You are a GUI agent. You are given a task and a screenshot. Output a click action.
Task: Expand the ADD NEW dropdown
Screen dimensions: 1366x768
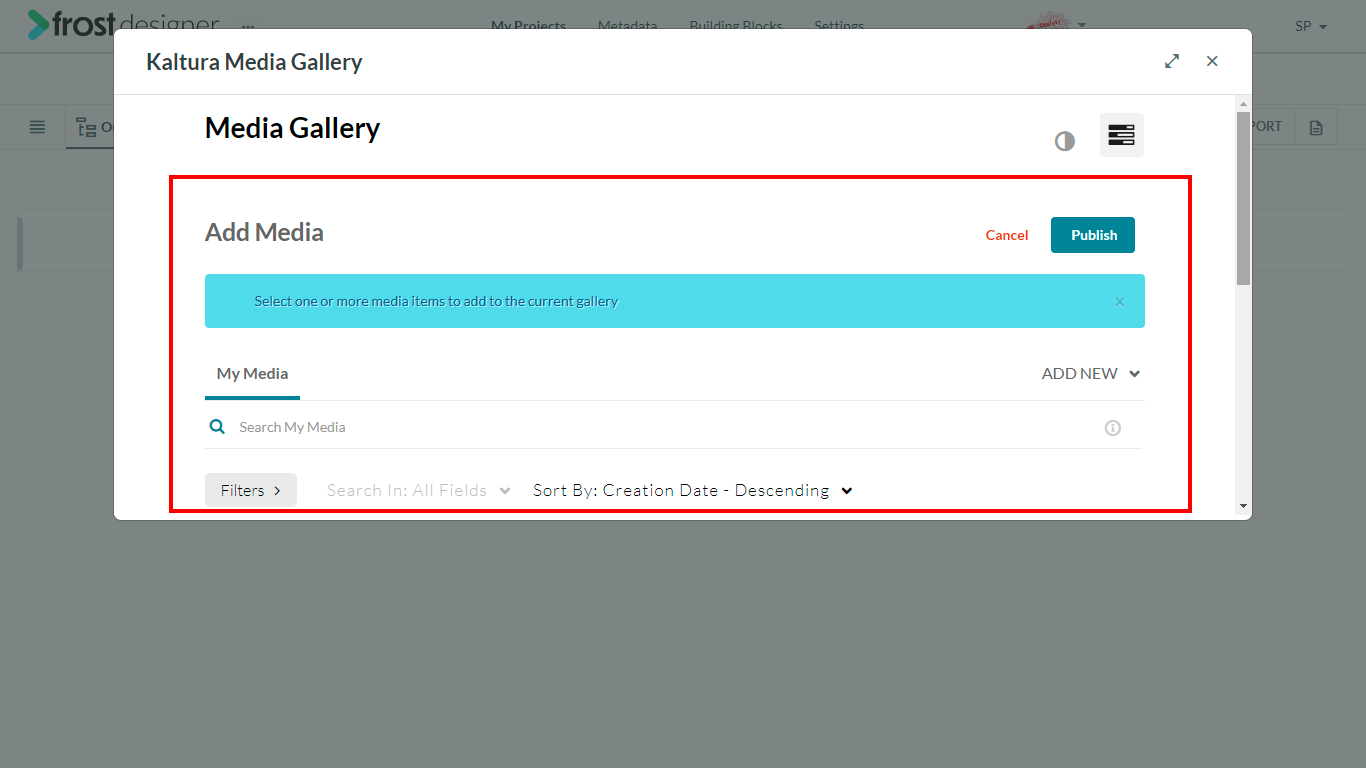click(x=1091, y=373)
